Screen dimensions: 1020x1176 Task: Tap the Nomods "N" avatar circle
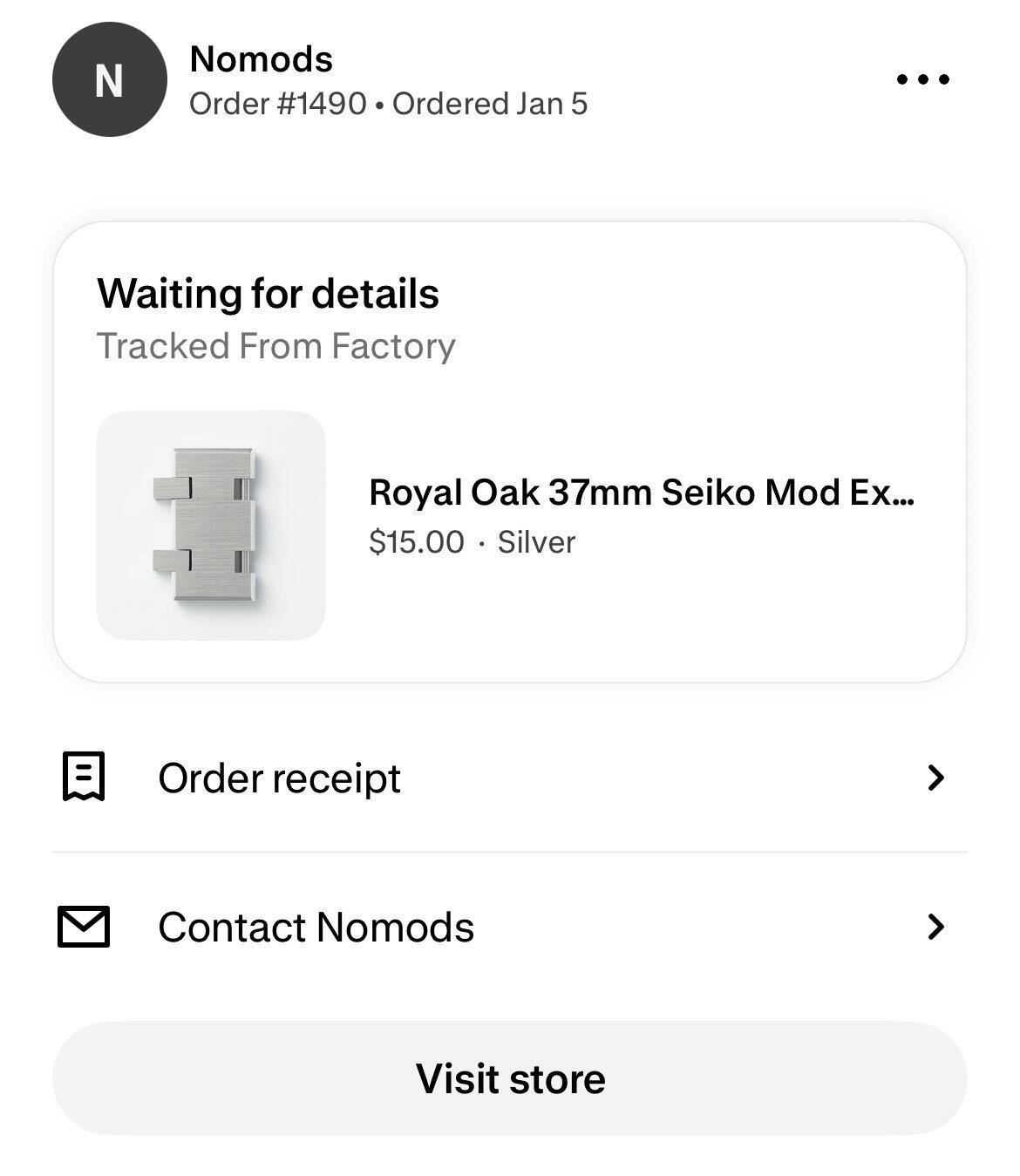click(x=109, y=79)
